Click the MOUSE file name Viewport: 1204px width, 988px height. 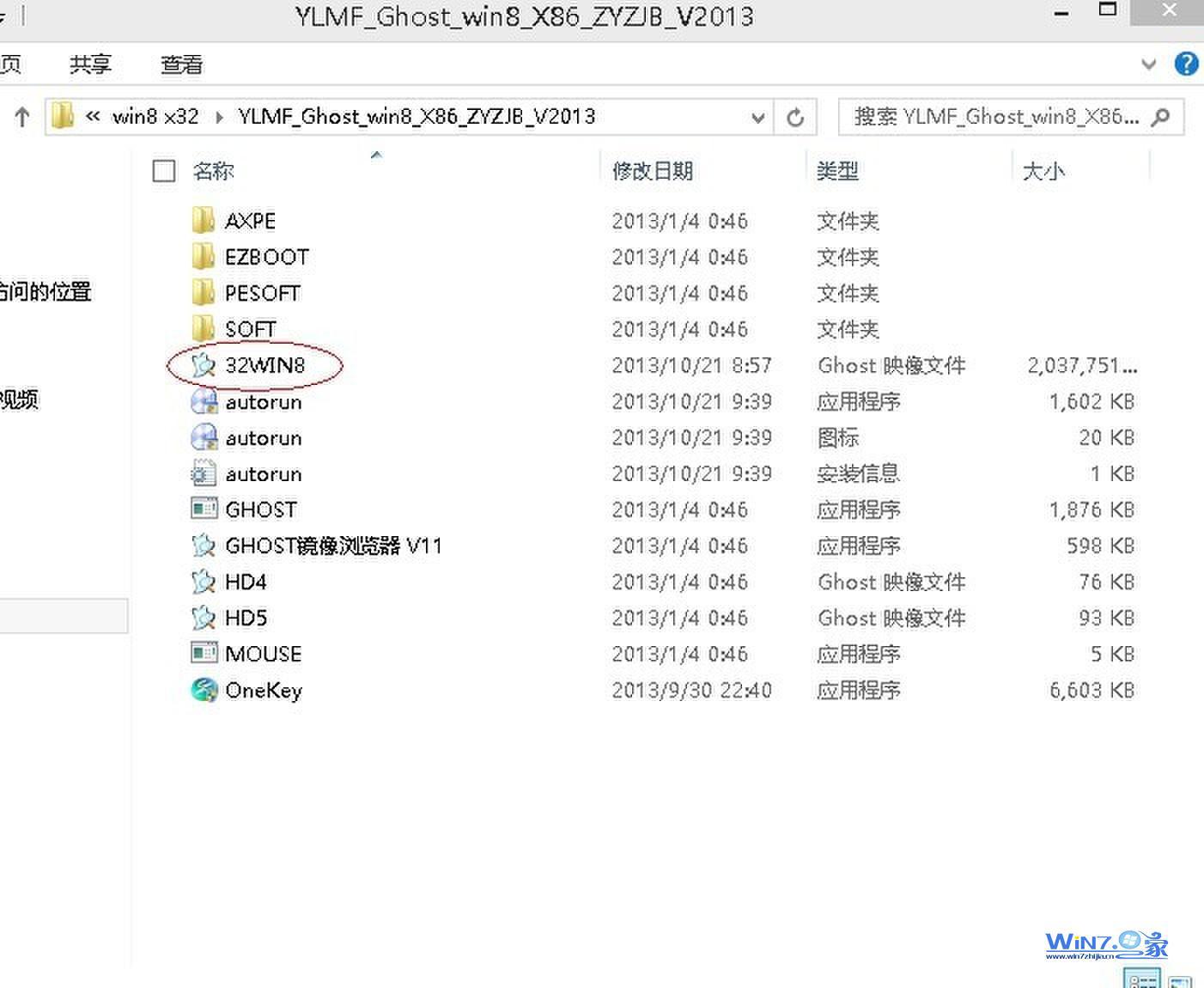[x=263, y=654]
